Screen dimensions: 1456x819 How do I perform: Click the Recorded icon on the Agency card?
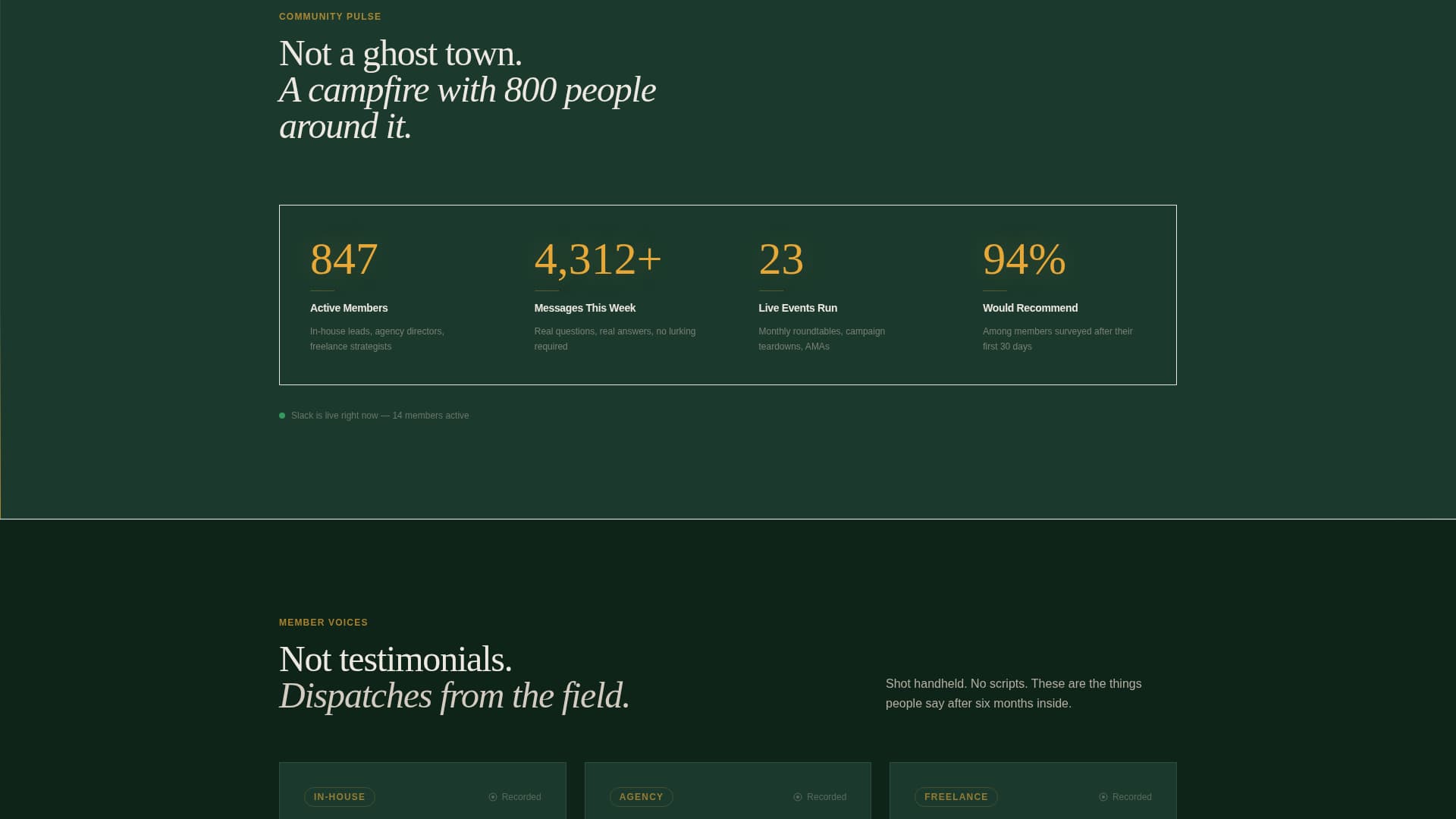(x=798, y=797)
